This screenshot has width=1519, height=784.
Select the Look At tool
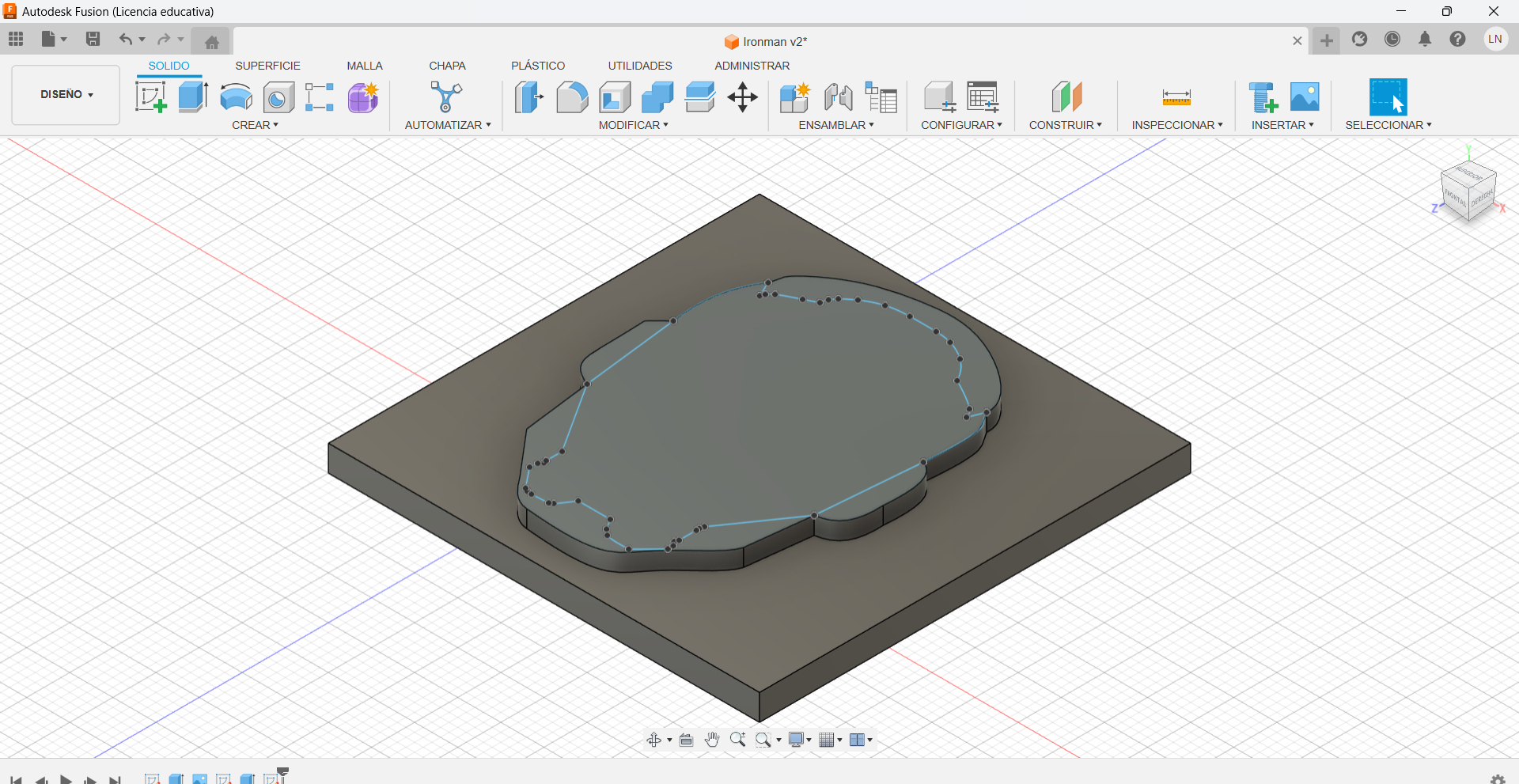coord(687,740)
